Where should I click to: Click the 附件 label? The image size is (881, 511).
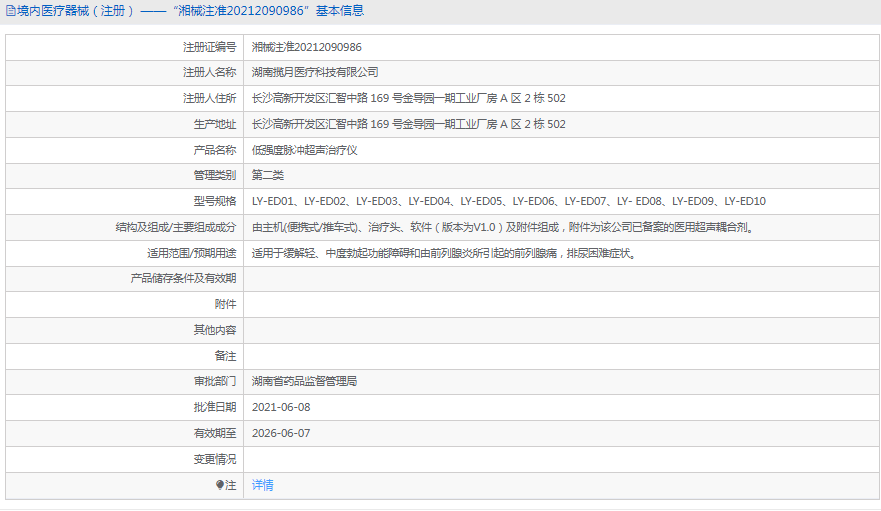coord(225,304)
